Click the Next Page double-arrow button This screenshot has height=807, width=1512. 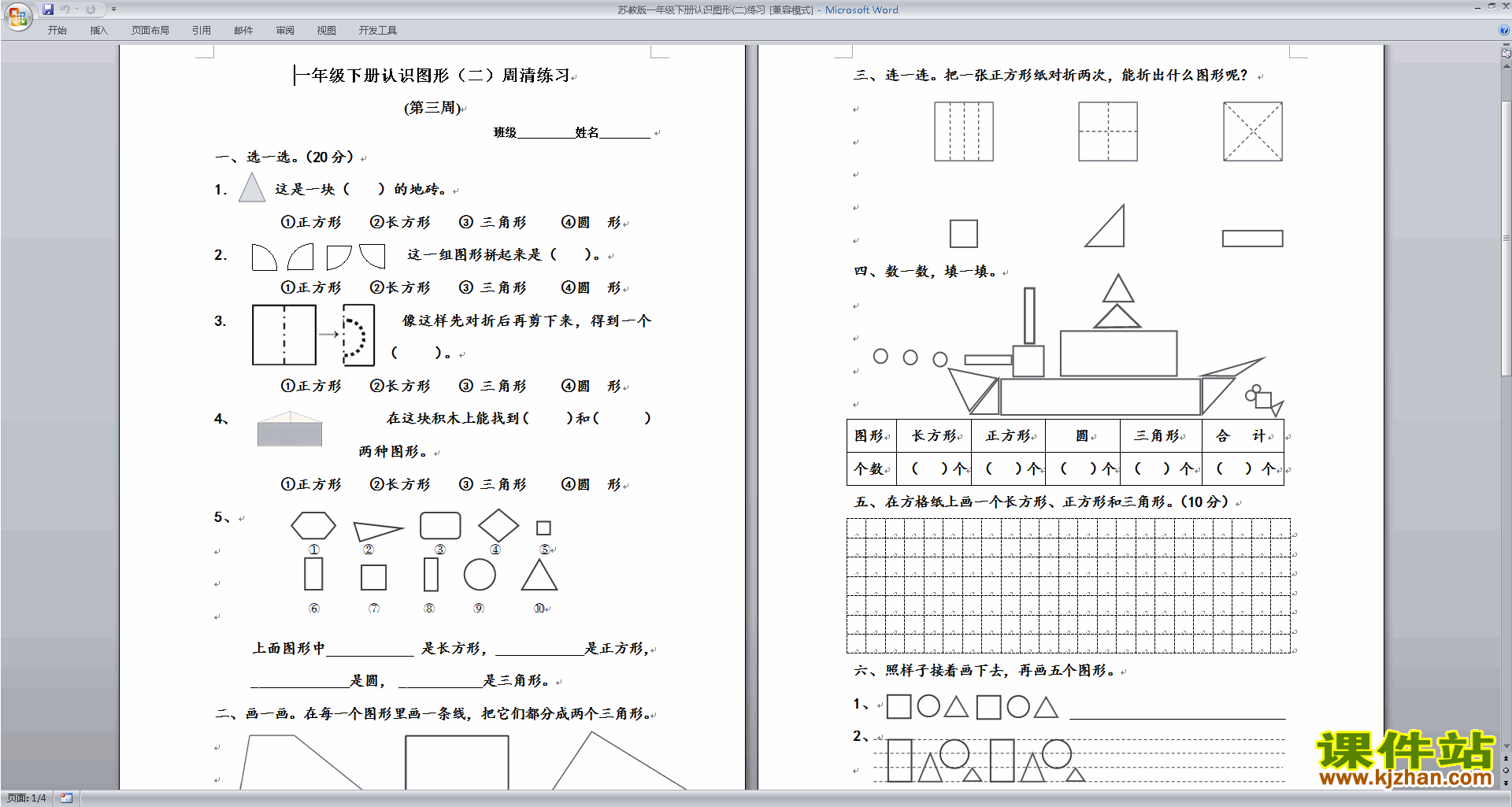[1506, 782]
